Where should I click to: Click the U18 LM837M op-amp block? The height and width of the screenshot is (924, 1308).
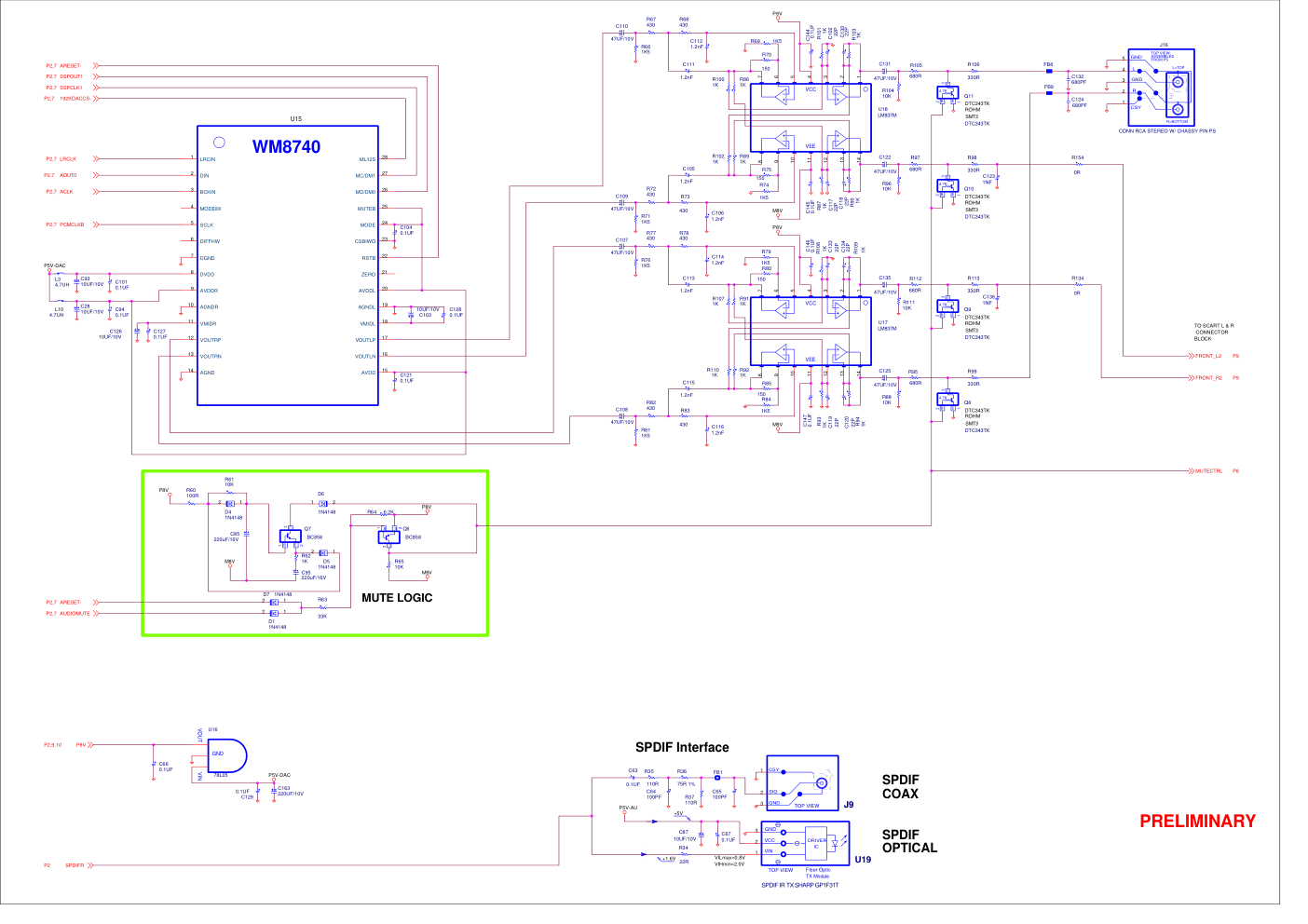pos(811,119)
